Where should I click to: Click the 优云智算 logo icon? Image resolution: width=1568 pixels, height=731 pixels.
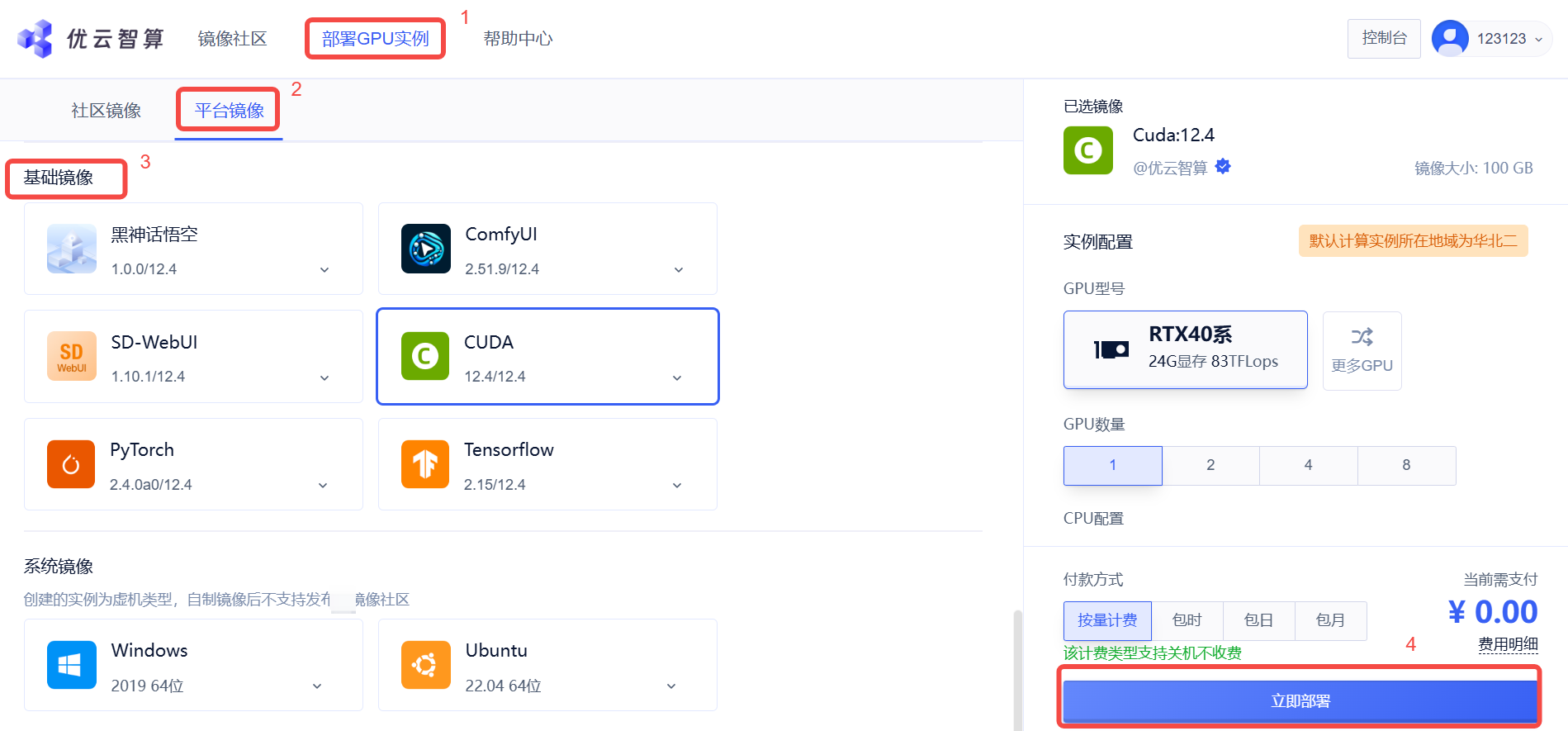pos(36,39)
